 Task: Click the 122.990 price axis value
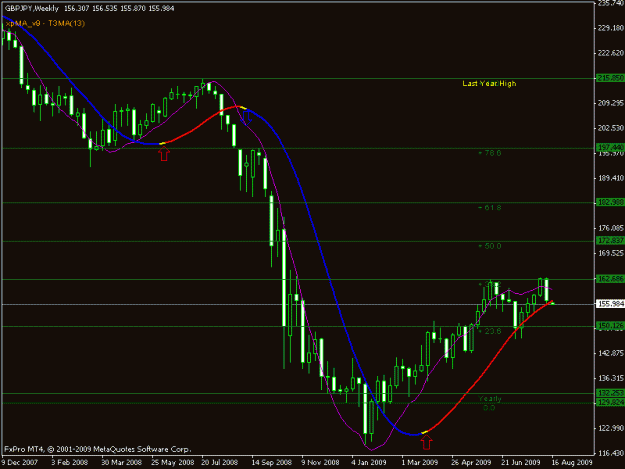pyautogui.click(x=611, y=428)
